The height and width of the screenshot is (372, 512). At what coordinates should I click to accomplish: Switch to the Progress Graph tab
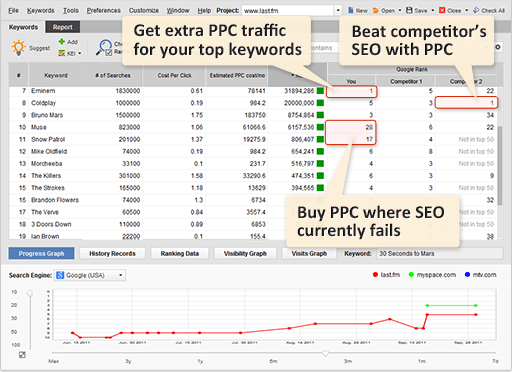pos(41,254)
